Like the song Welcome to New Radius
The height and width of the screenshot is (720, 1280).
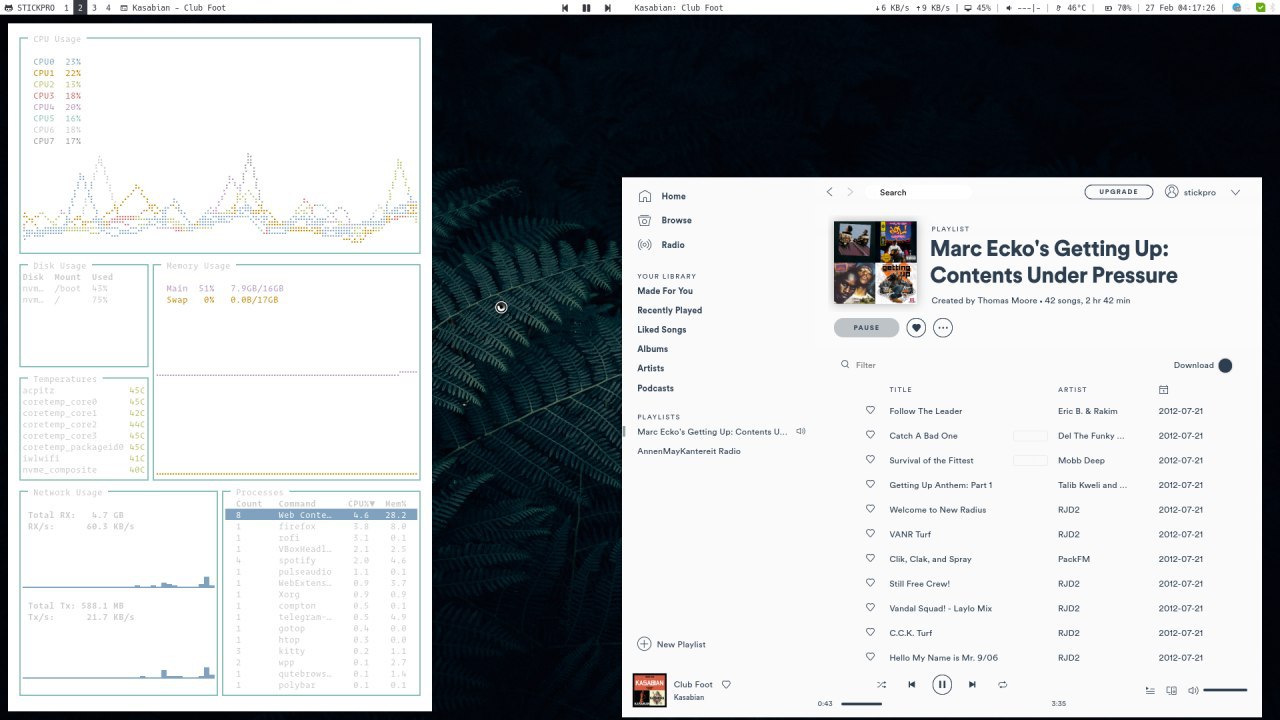(x=870, y=509)
